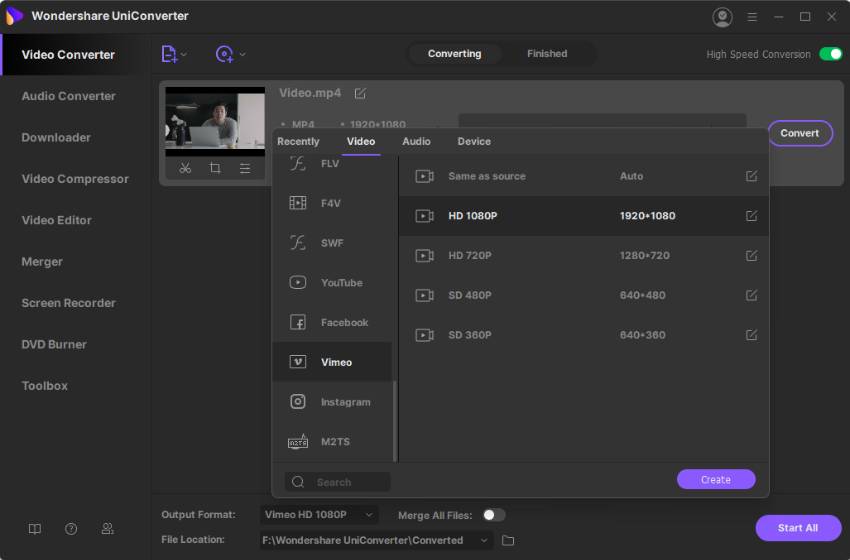Toggle High Speed Conversion switch

click(x=830, y=54)
